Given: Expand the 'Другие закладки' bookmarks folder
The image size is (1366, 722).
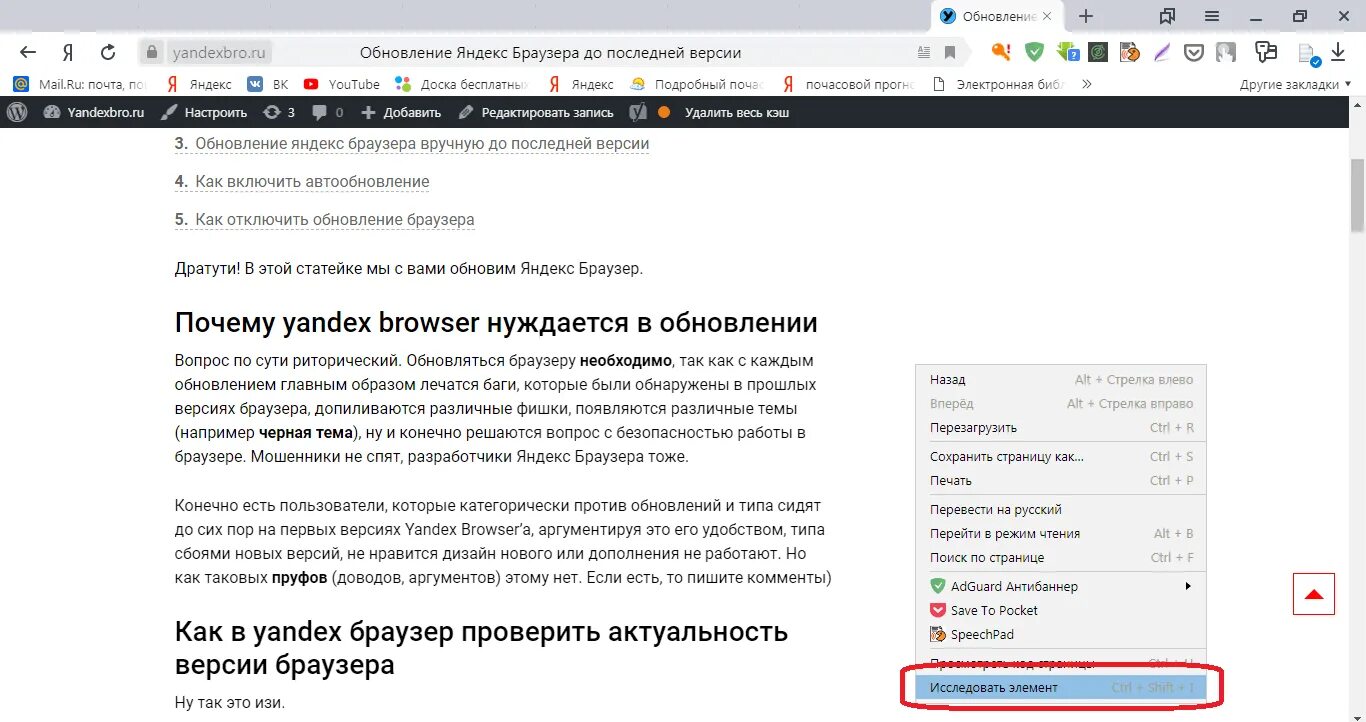Looking at the screenshot, I should pyautogui.click(x=1295, y=84).
